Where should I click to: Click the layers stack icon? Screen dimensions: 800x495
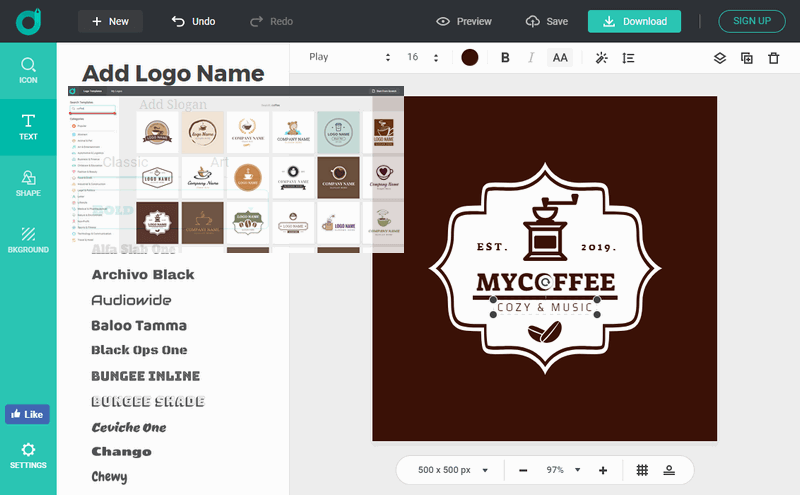(719, 58)
